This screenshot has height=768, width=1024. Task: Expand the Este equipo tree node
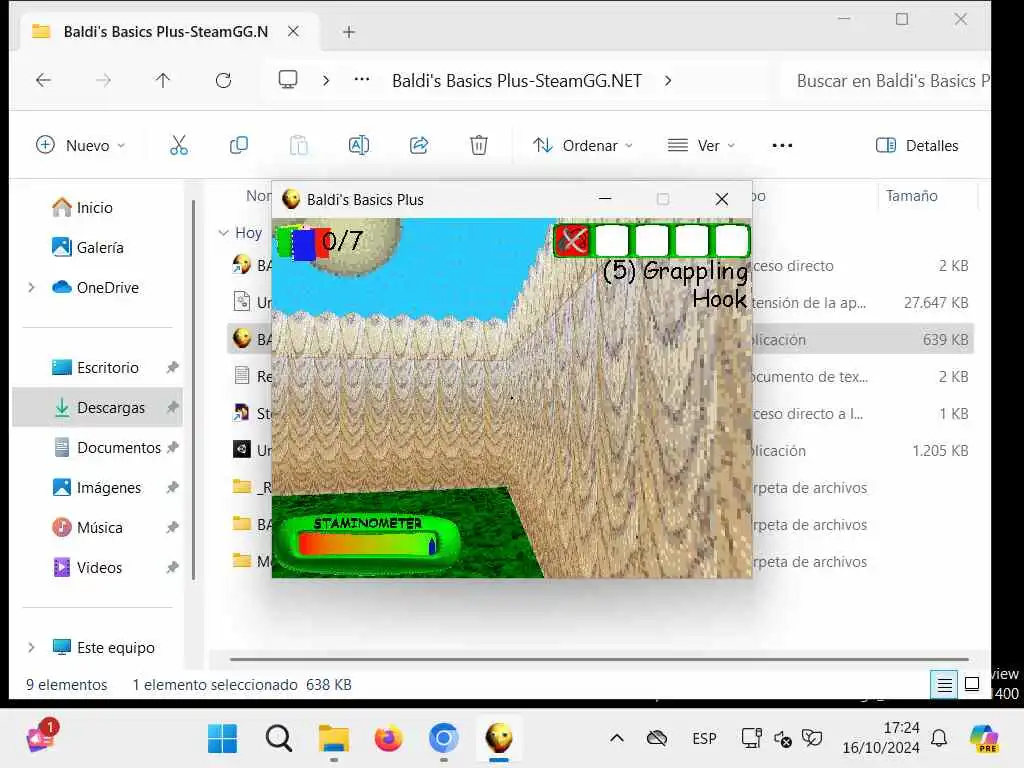[31, 647]
